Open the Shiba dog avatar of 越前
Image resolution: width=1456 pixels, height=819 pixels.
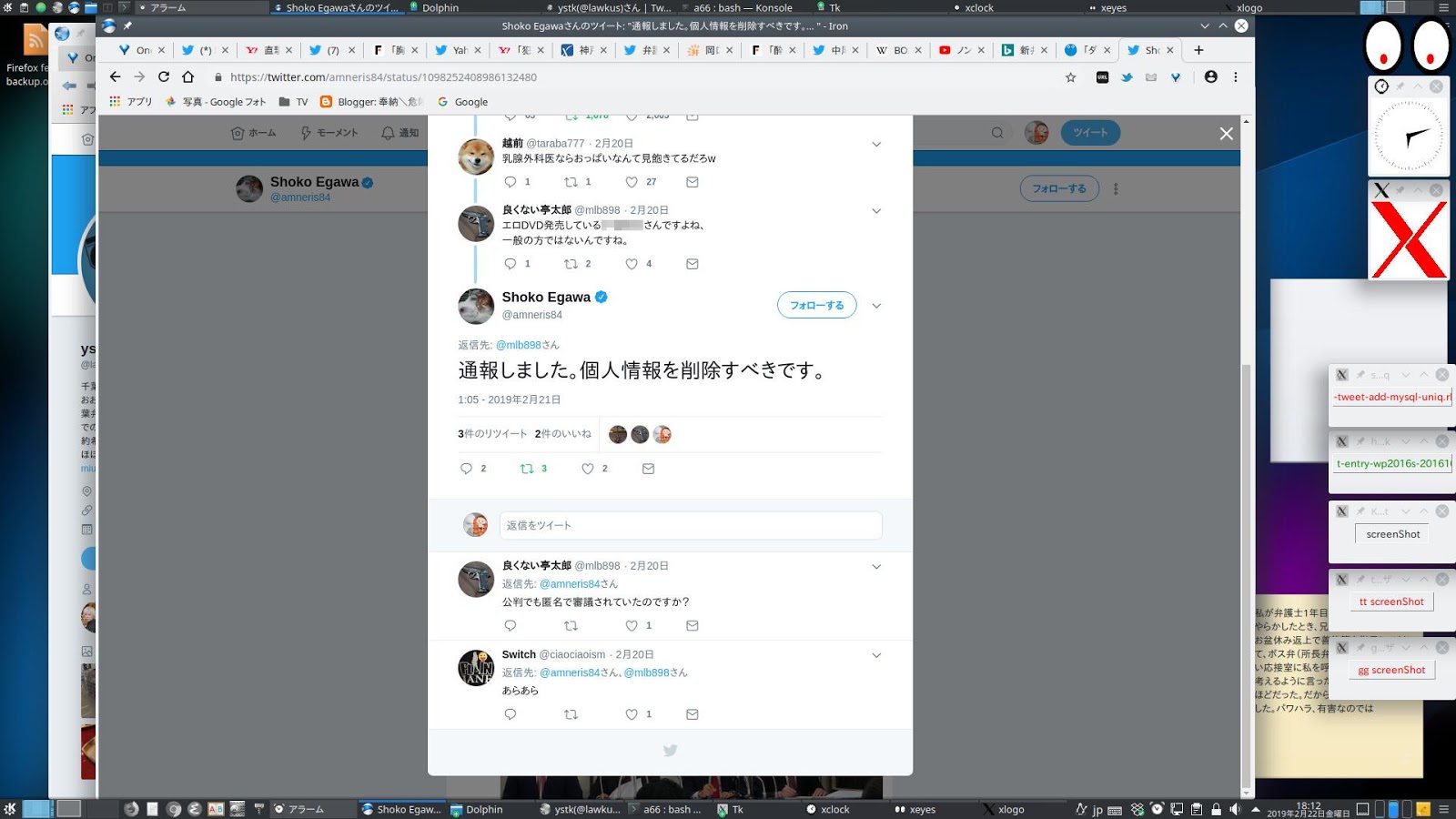click(x=476, y=157)
